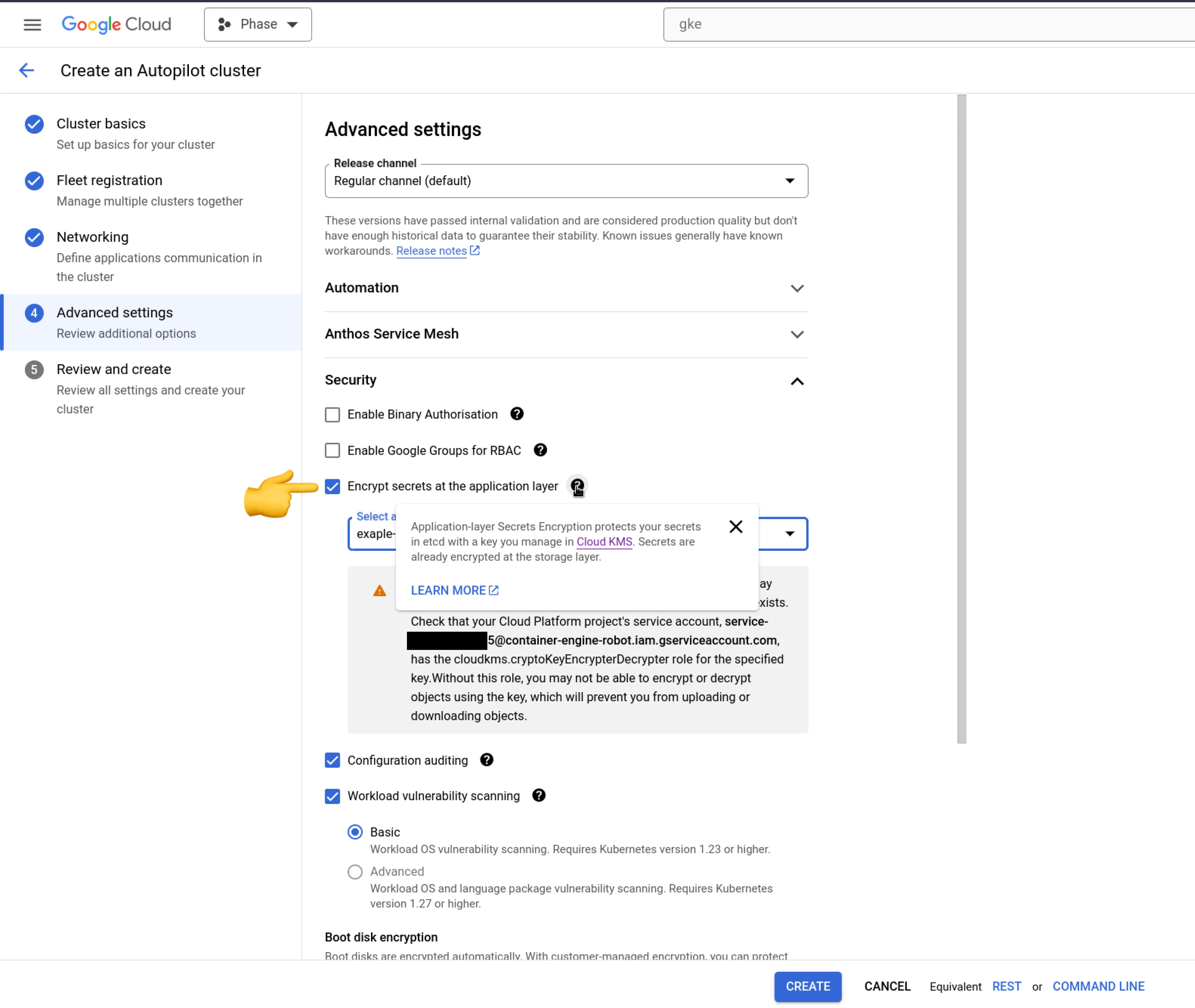1195x1008 pixels.
Task: Expand the Anthos Service Mesh section
Action: (566, 334)
